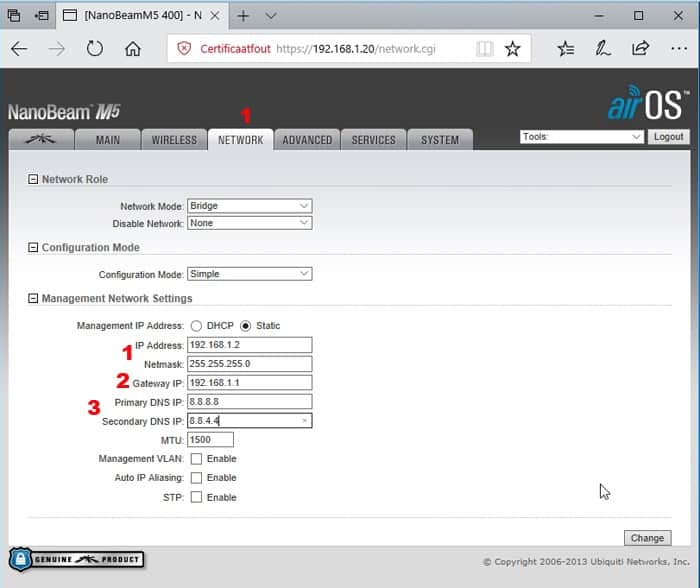Select the Static radio button

tap(245, 326)
